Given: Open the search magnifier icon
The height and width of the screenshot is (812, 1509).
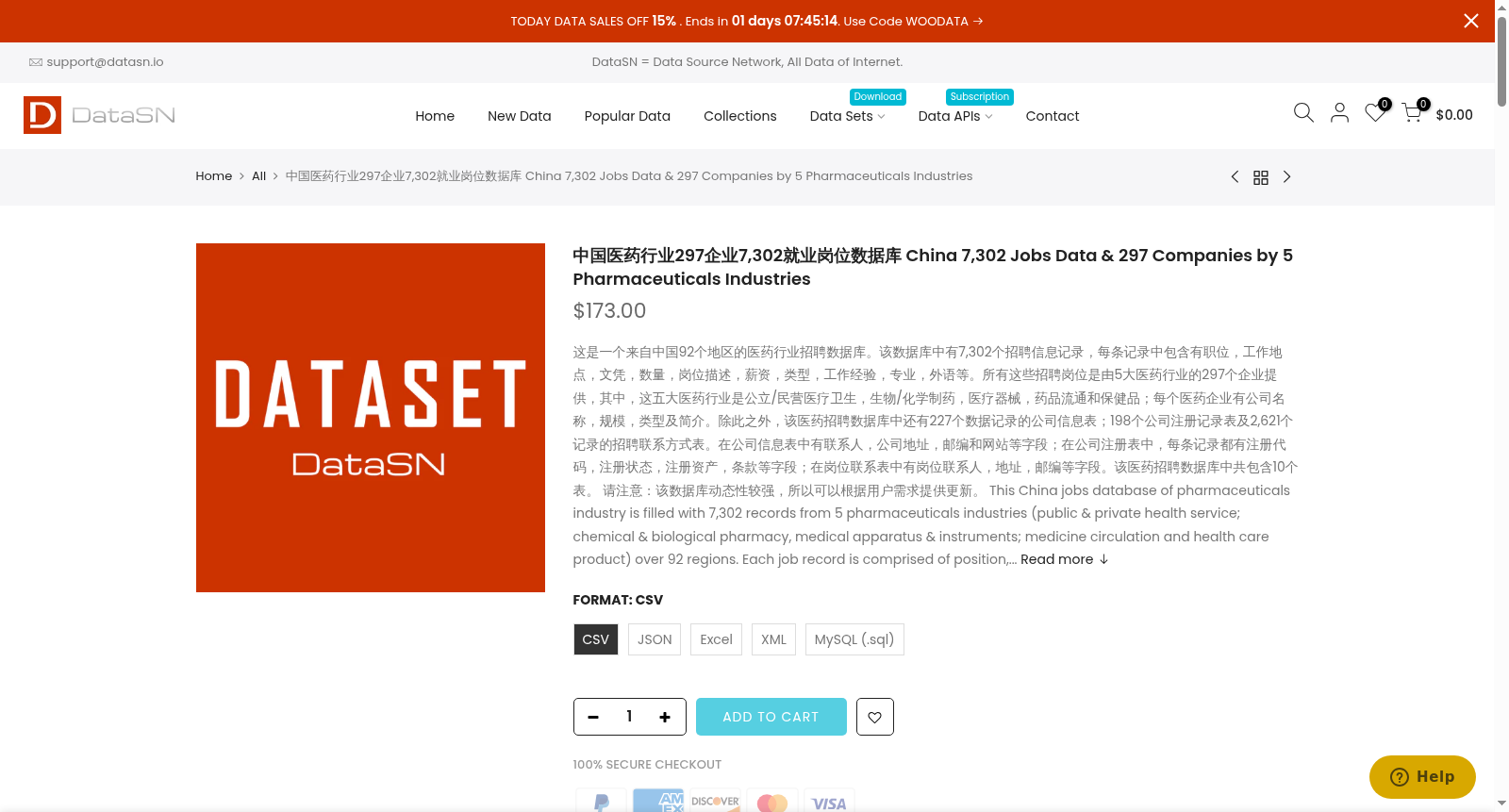Looking at the screenshot, I should [1303, 113].
